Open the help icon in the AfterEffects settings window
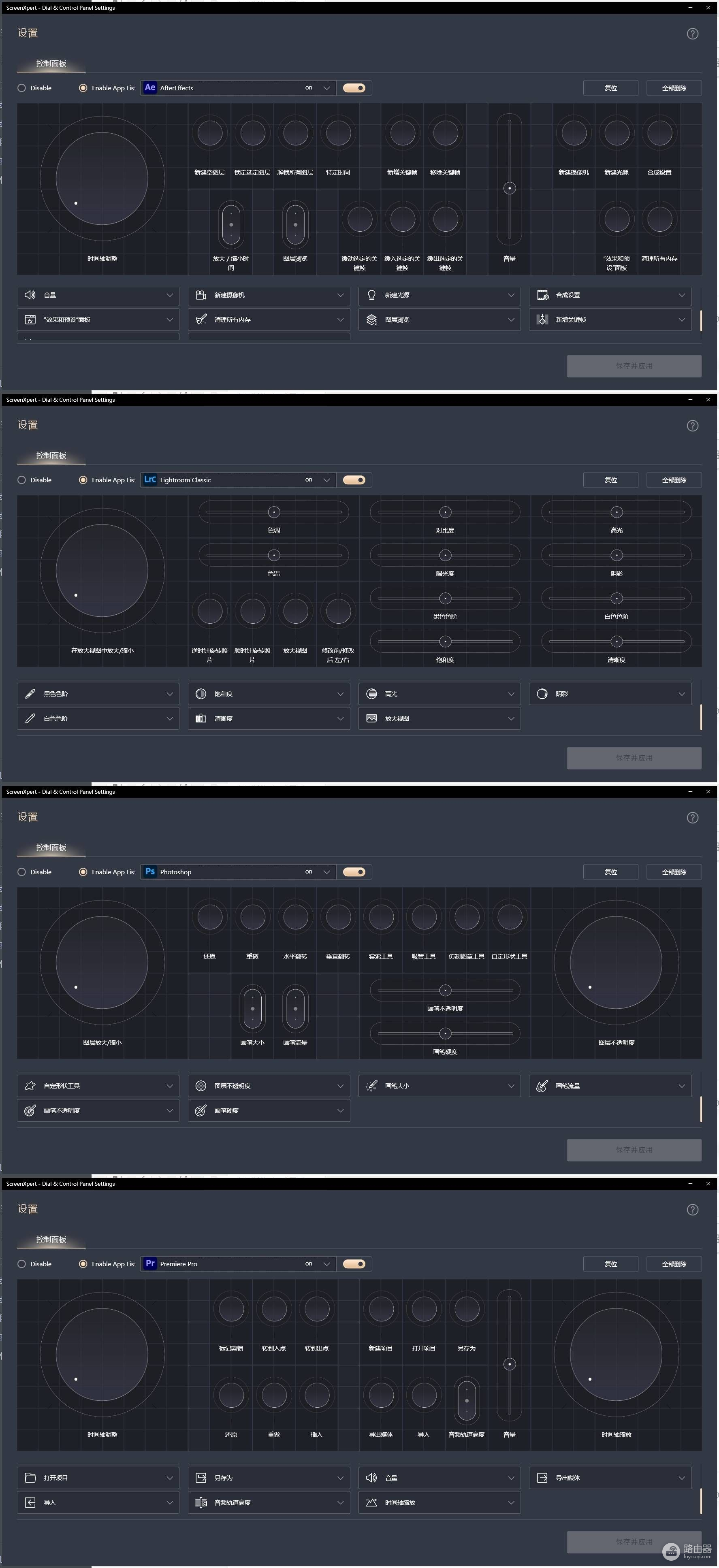Image resolution: width=719 pixels, height=1568 pixels. point(692,34)
